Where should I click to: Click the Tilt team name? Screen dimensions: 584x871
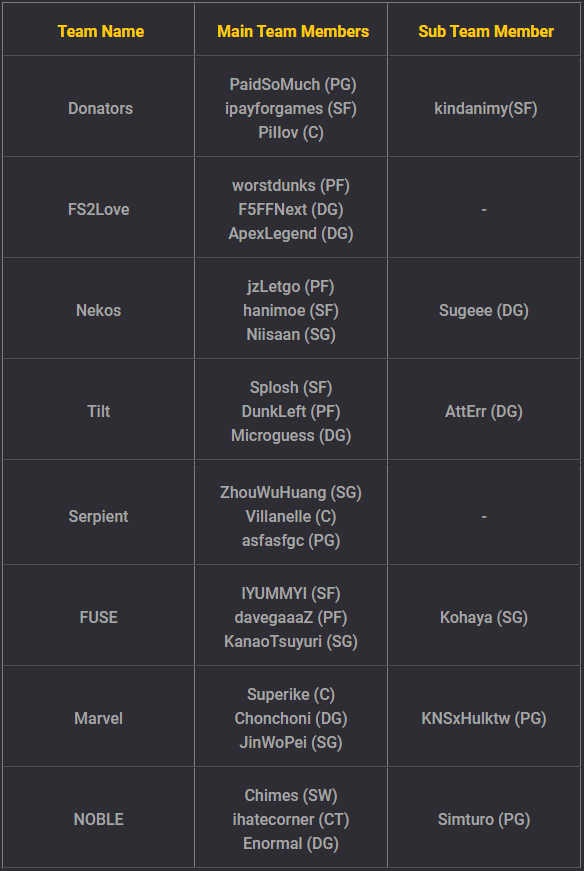[x=98, y=412]
